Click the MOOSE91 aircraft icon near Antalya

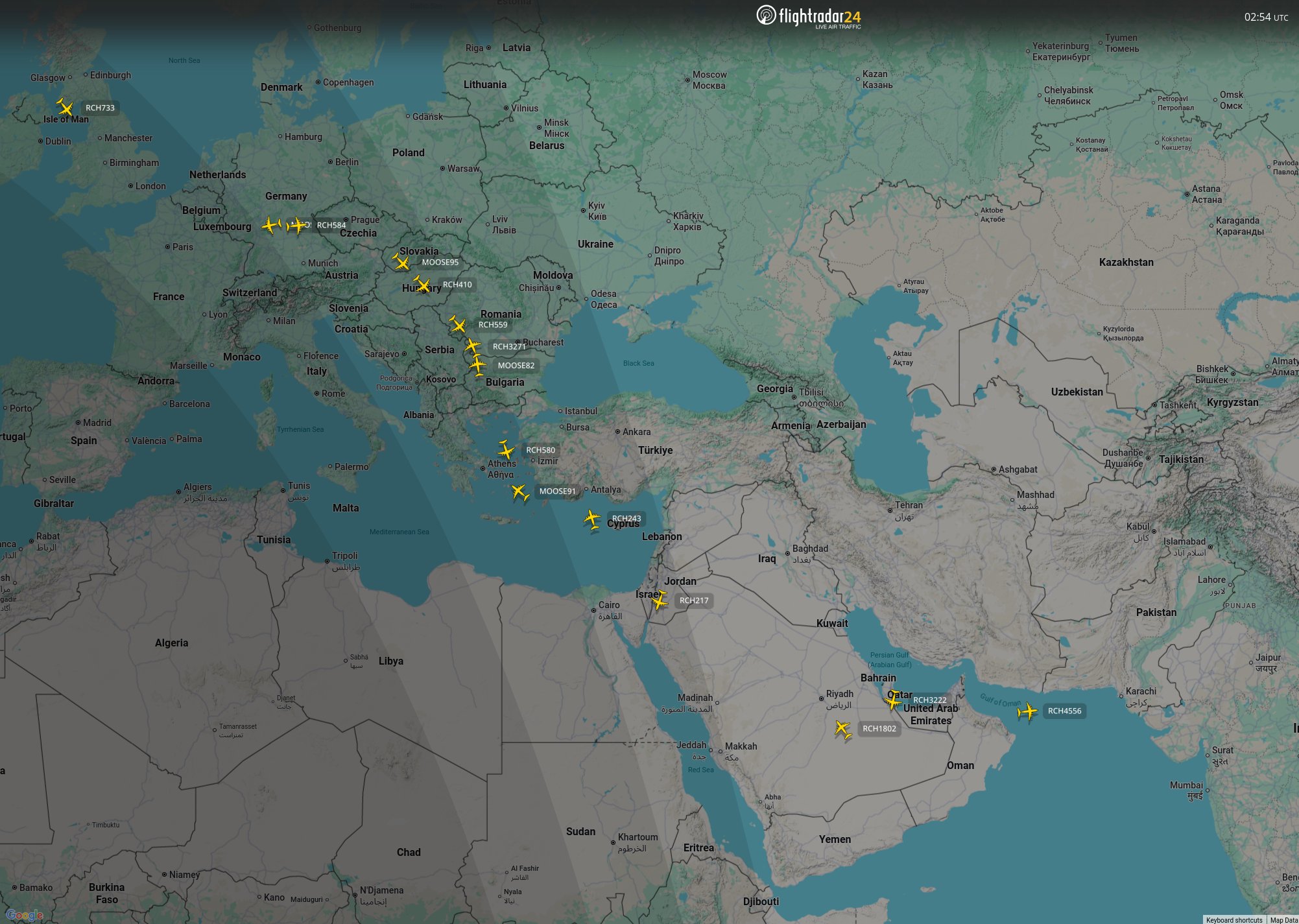pos(519,492)
